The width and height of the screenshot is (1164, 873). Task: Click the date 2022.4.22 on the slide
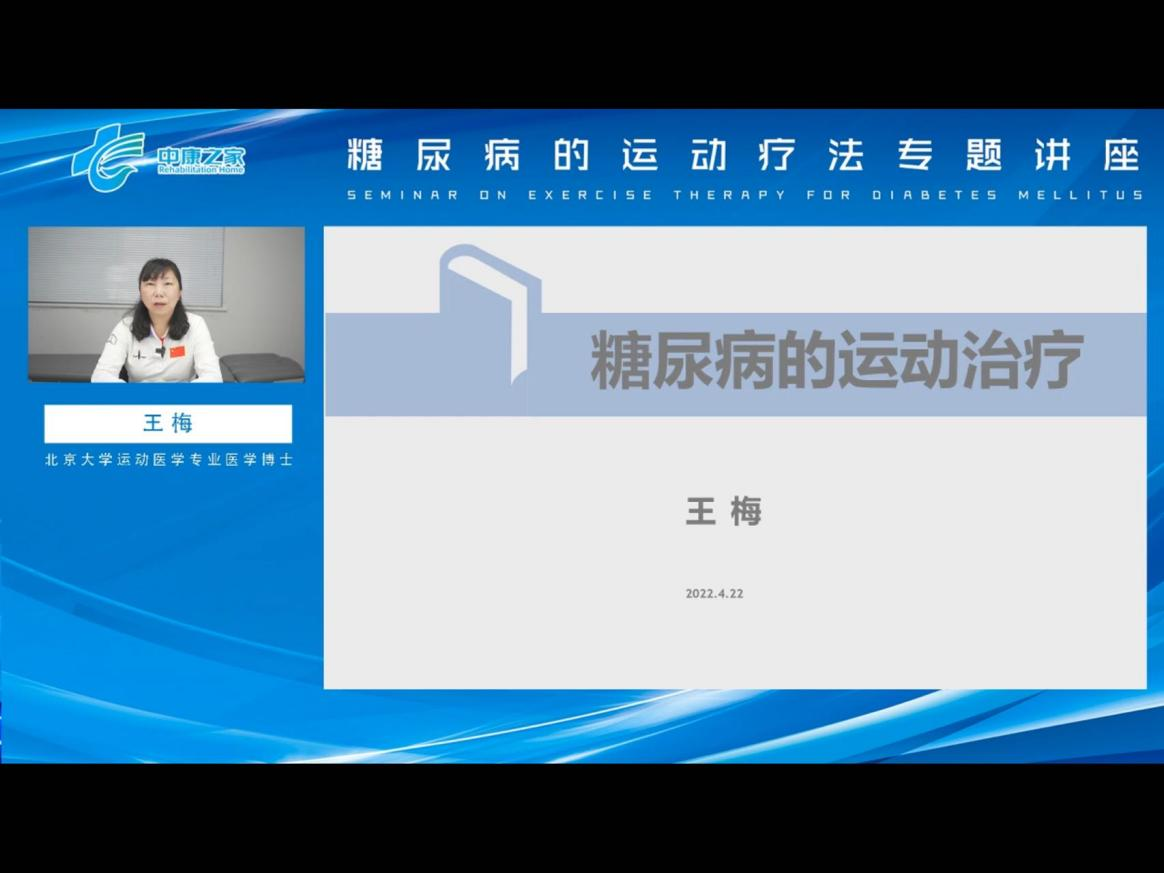(x=714, y=593)
